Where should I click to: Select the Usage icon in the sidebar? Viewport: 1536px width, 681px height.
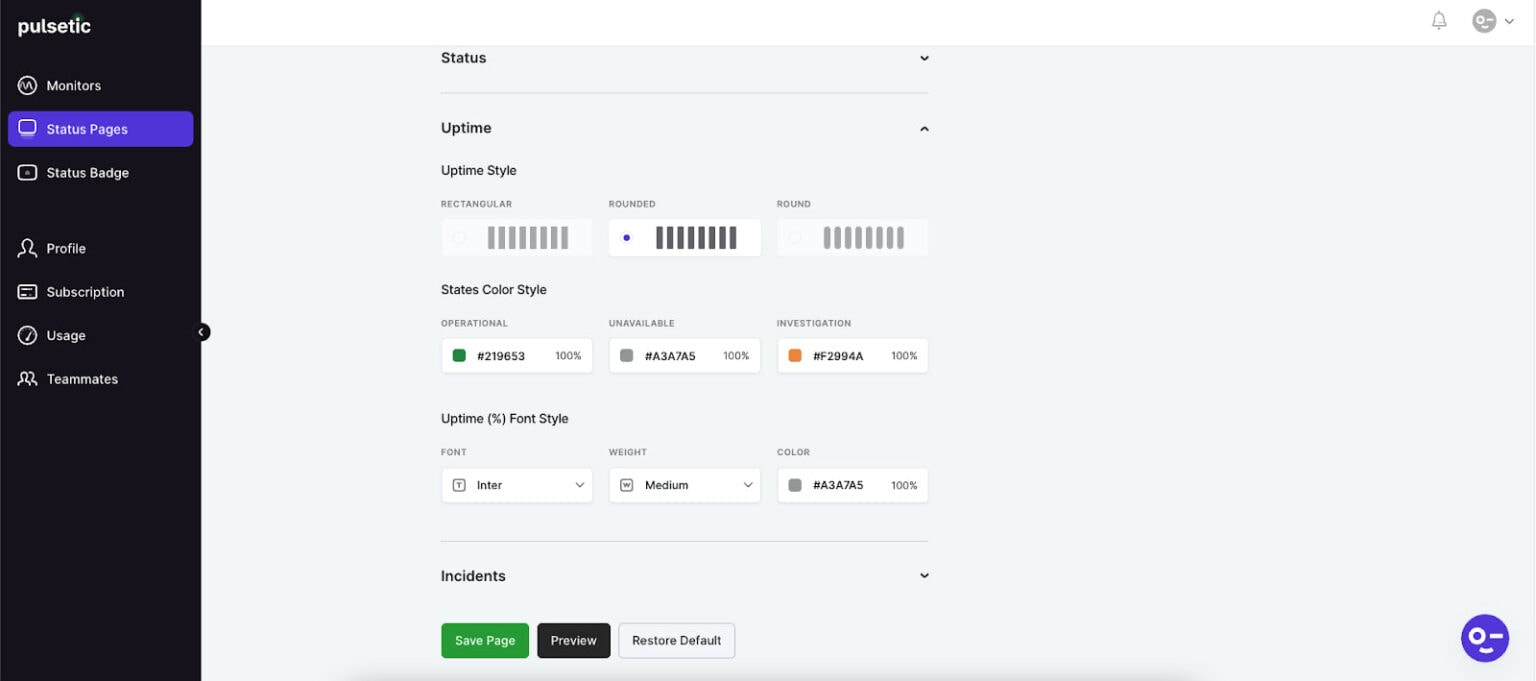coord(27,335)
